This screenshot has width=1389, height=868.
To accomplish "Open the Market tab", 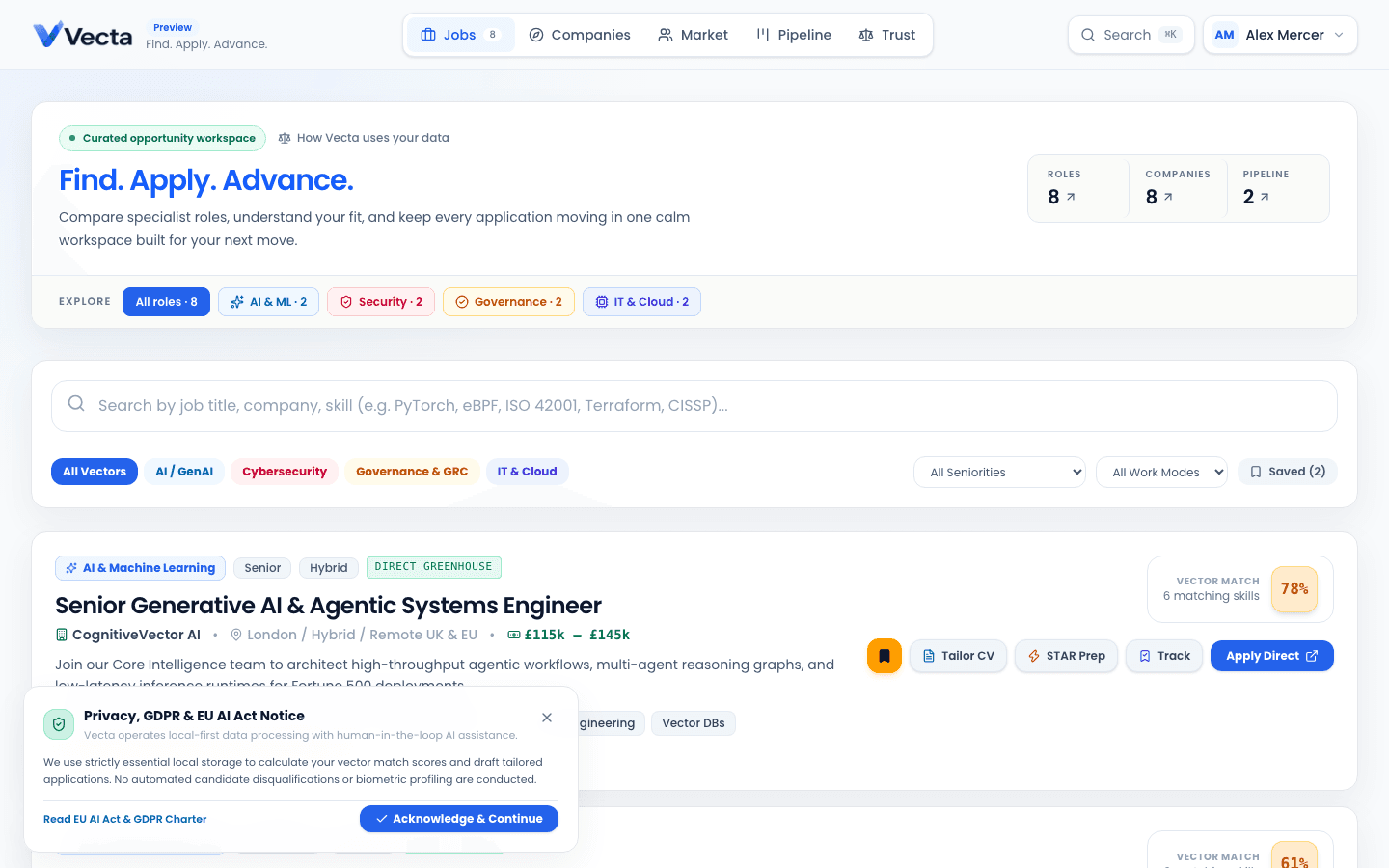I will click(x=693, y=35).
